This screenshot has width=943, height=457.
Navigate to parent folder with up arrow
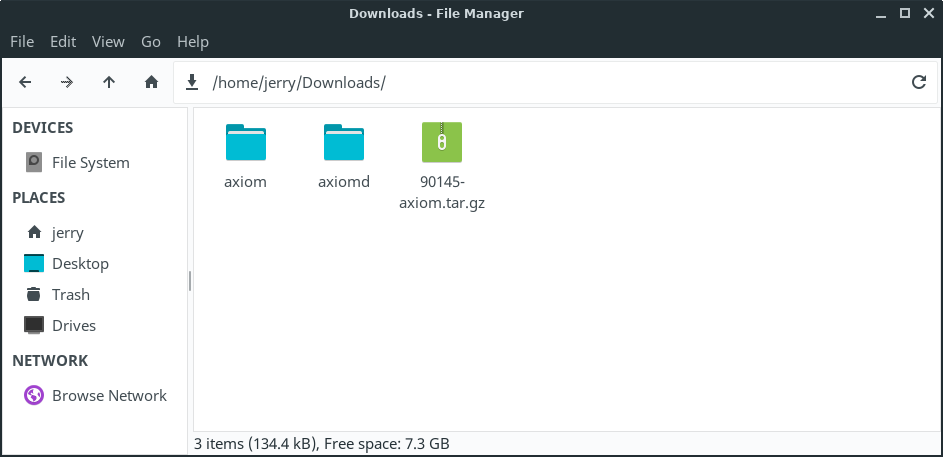click(x=109, y=82)
